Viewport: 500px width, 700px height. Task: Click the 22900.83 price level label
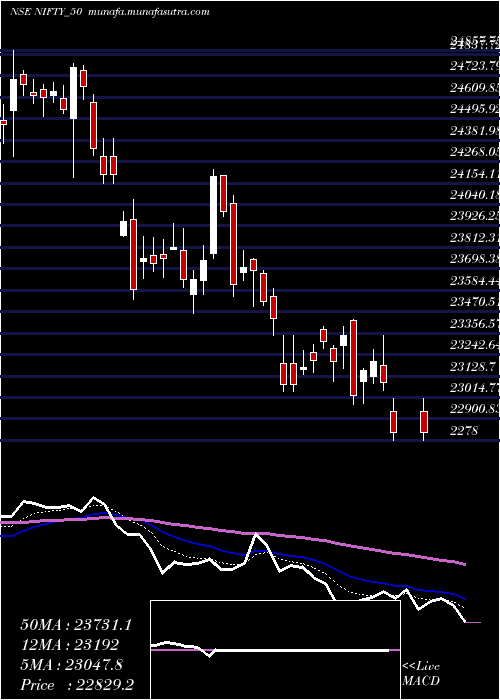click(x=475, y=409)
